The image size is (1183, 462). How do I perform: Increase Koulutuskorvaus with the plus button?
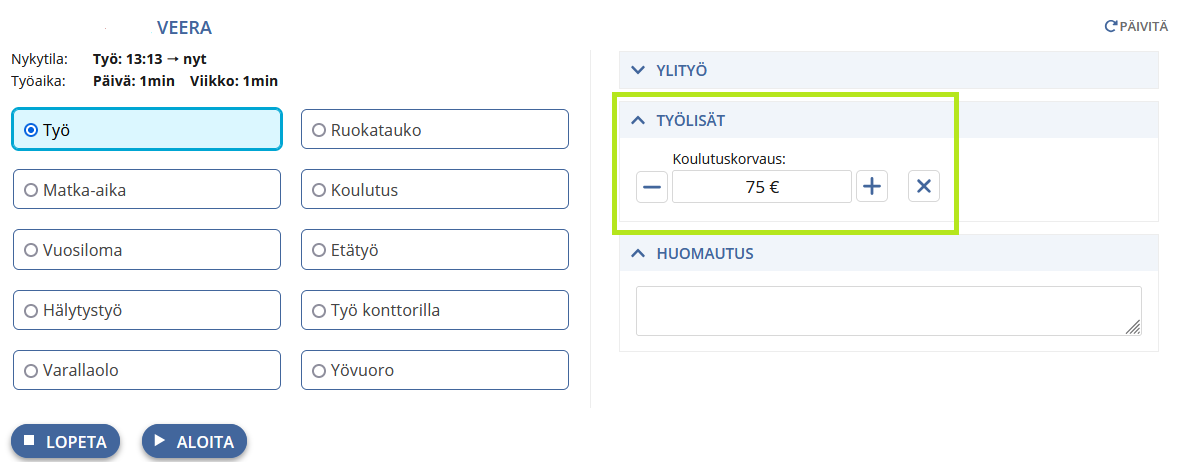point(871,186)
